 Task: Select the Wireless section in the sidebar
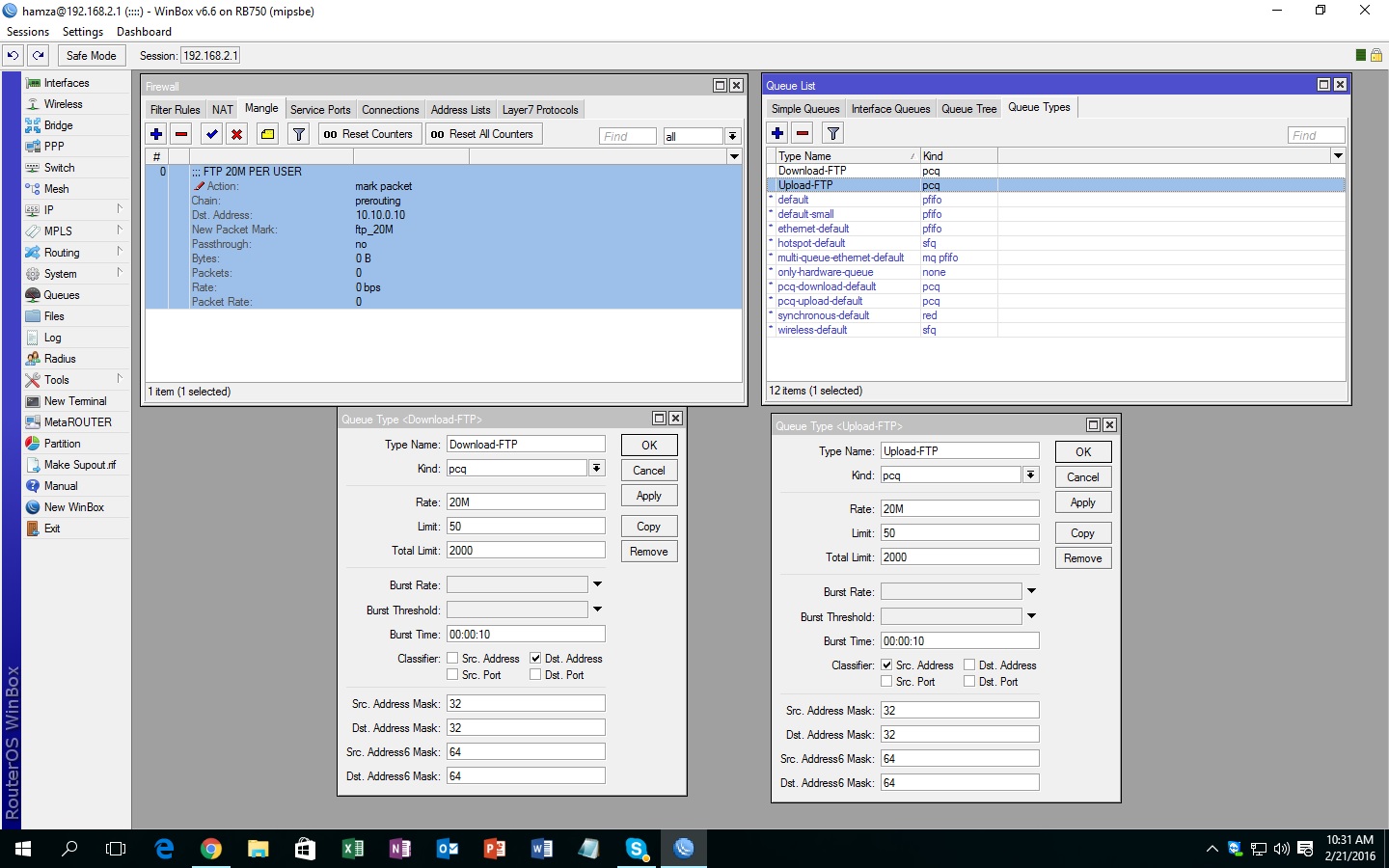64,103
